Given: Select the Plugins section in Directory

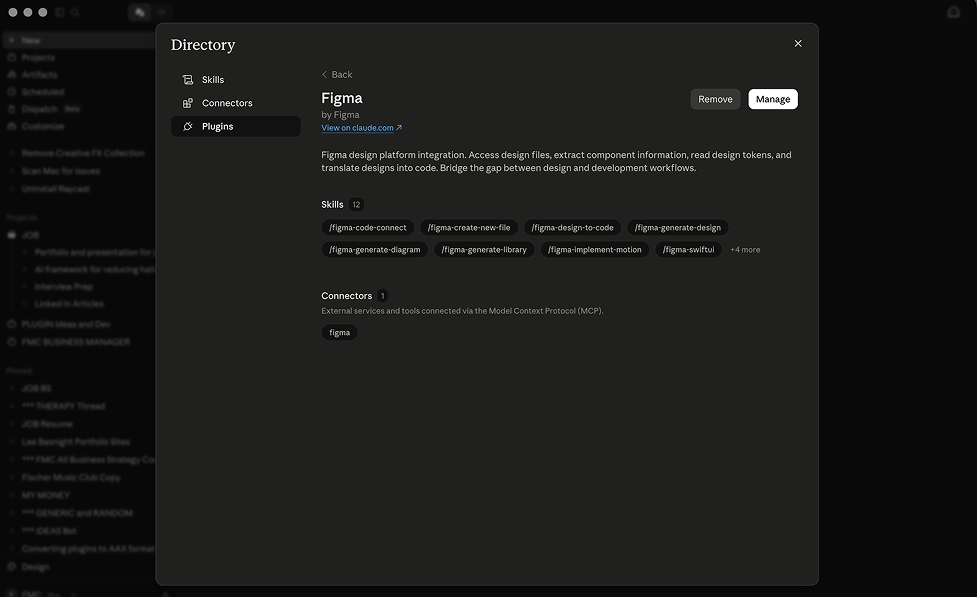Looking at the screenshot, I should (x=236, y=127).
